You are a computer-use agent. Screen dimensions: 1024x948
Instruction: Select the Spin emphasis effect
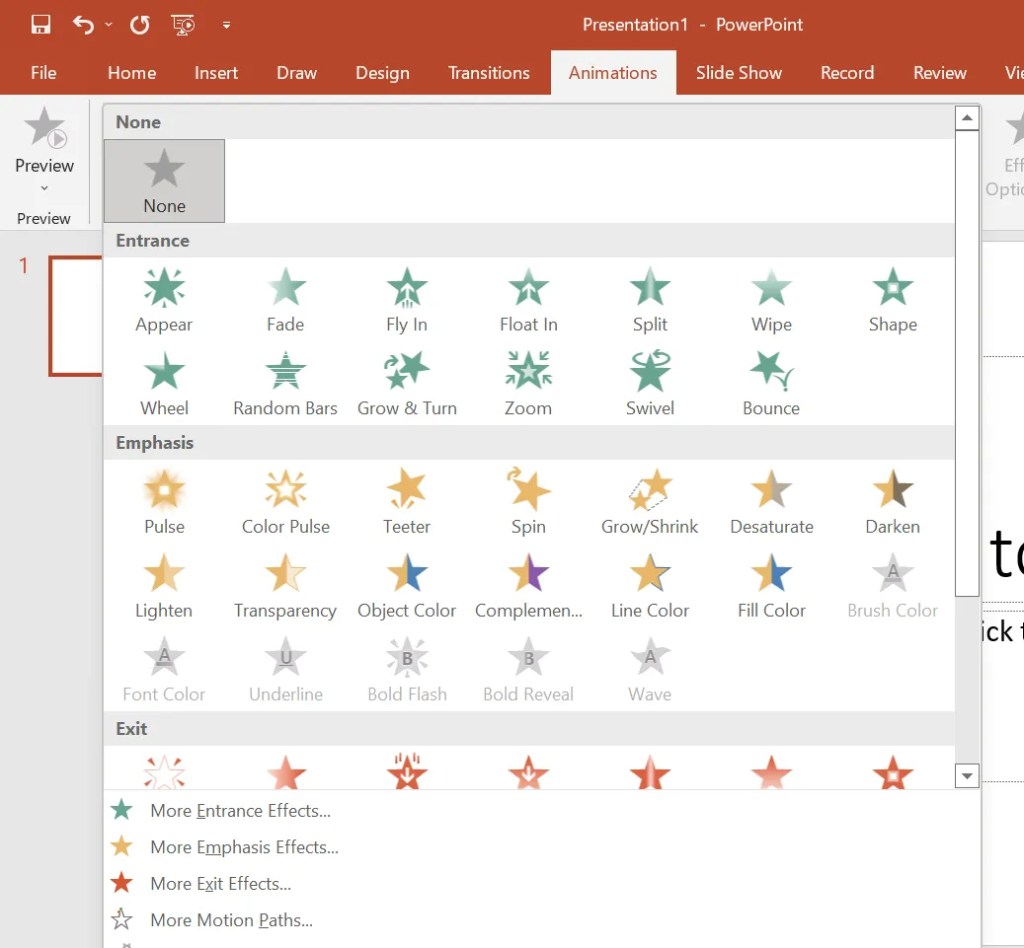point(528,501)
